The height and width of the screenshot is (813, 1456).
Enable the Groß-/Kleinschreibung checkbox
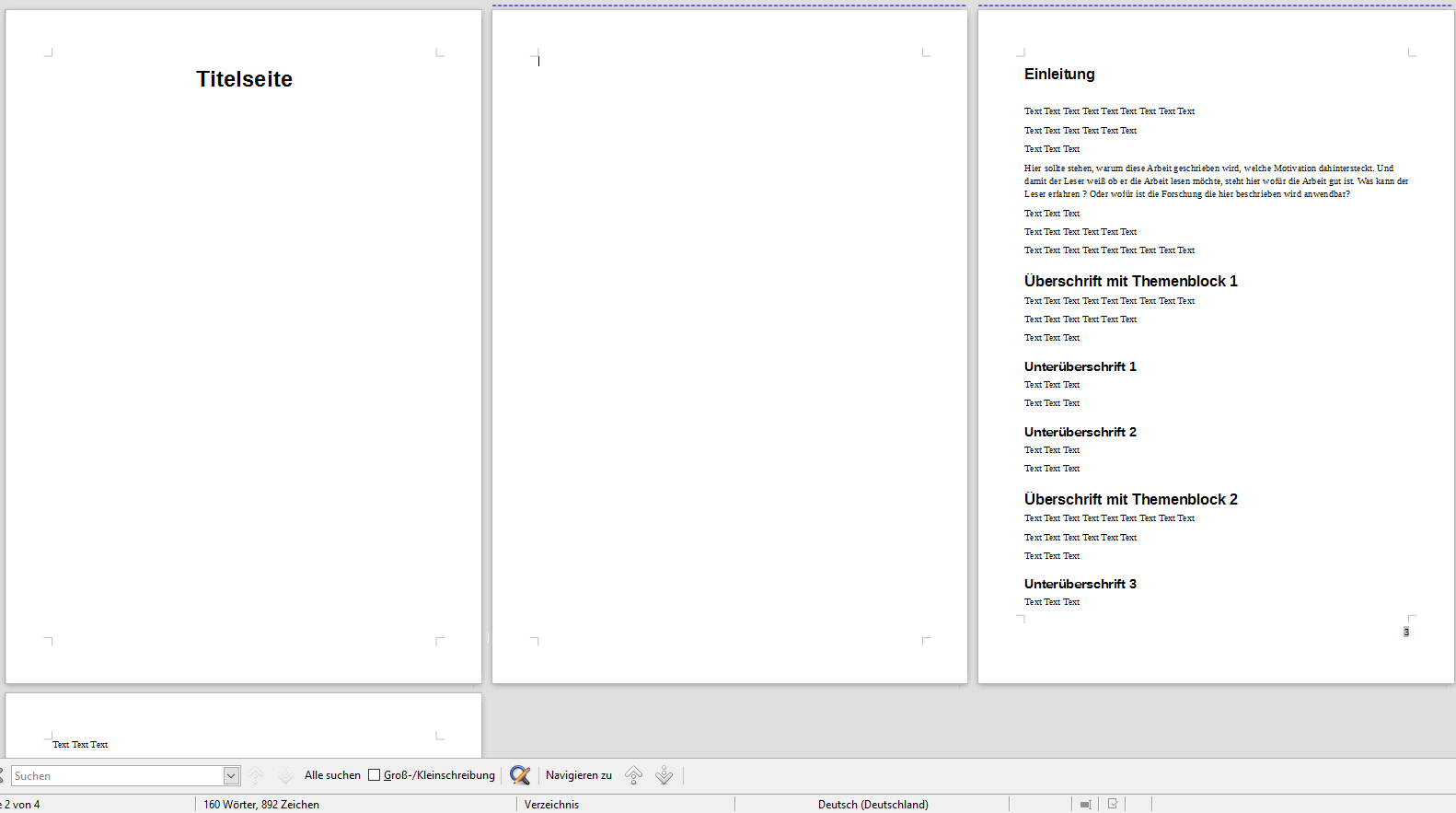coord(375,775)
